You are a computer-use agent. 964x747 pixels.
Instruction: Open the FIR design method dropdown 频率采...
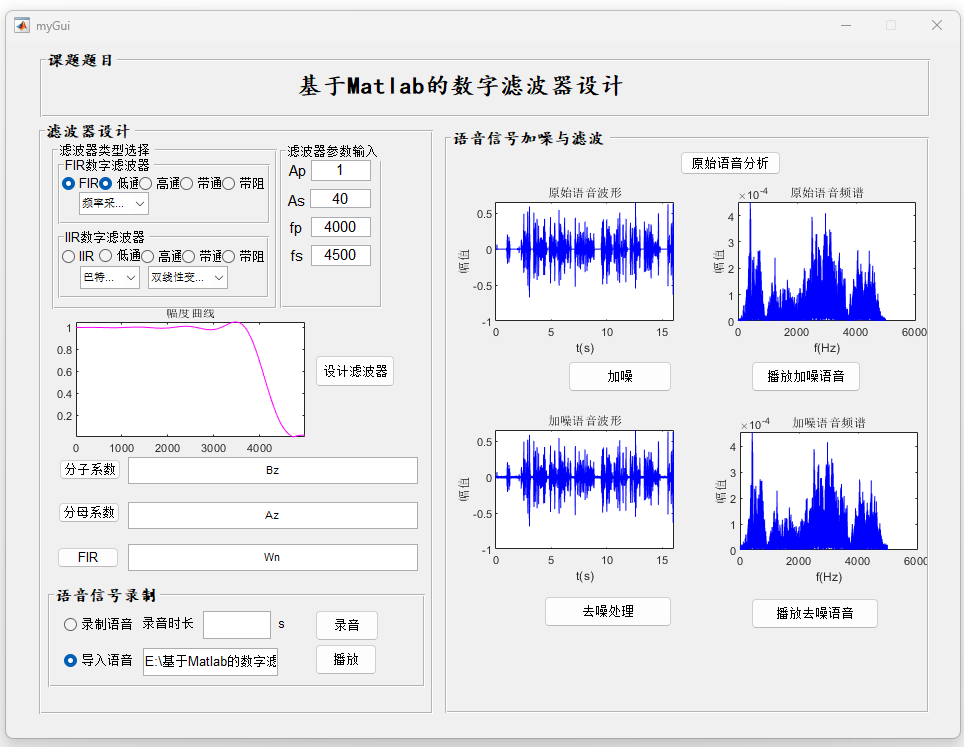pos(114,204)
